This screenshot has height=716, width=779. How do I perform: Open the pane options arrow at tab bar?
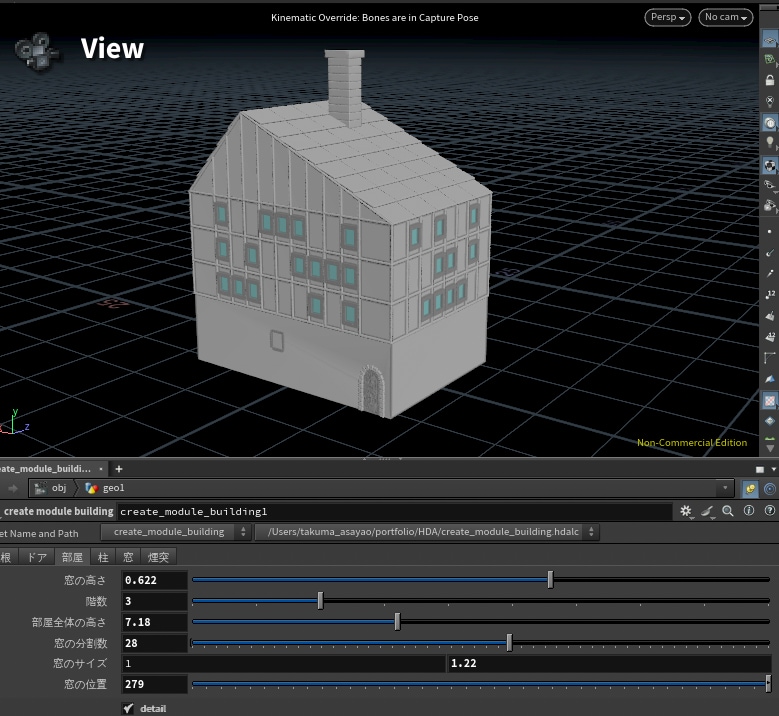point(774,469)
